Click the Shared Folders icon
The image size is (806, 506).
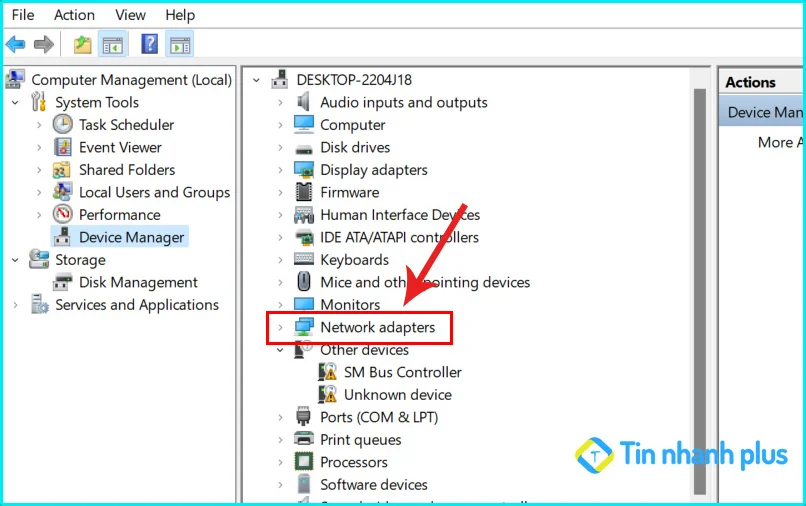point(62,170)
